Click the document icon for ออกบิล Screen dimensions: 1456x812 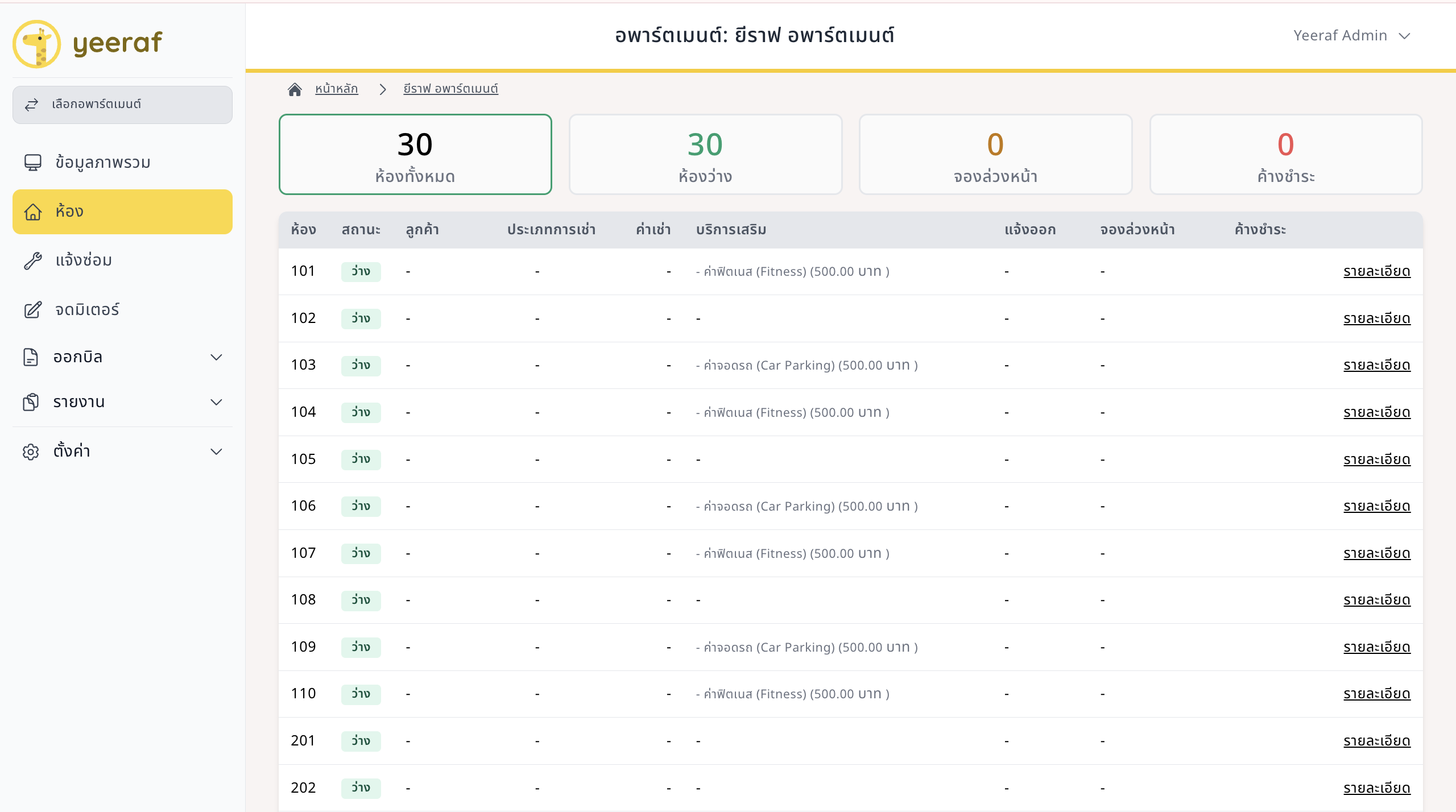point(31,357)
